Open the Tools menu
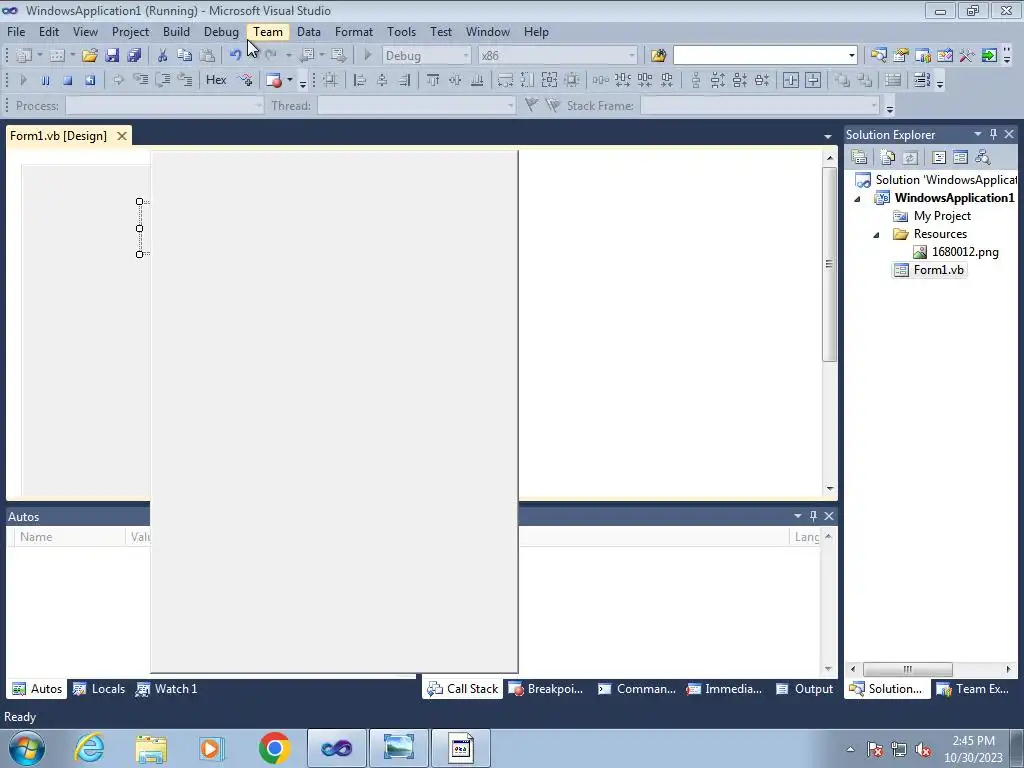The height and width of the screenshot is (768, 1024). pos(401,31)
